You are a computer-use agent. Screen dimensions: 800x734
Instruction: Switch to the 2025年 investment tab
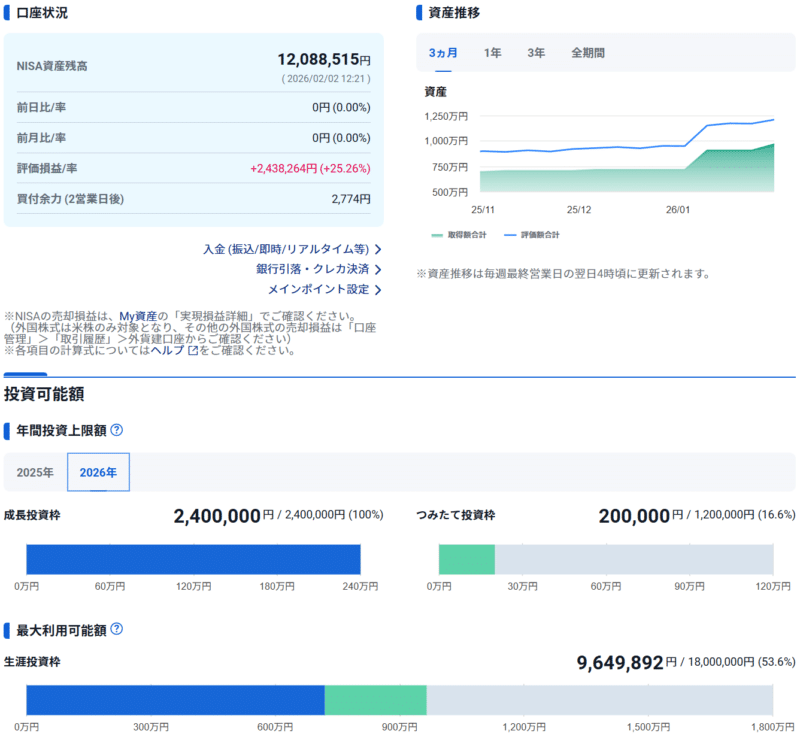35,472
